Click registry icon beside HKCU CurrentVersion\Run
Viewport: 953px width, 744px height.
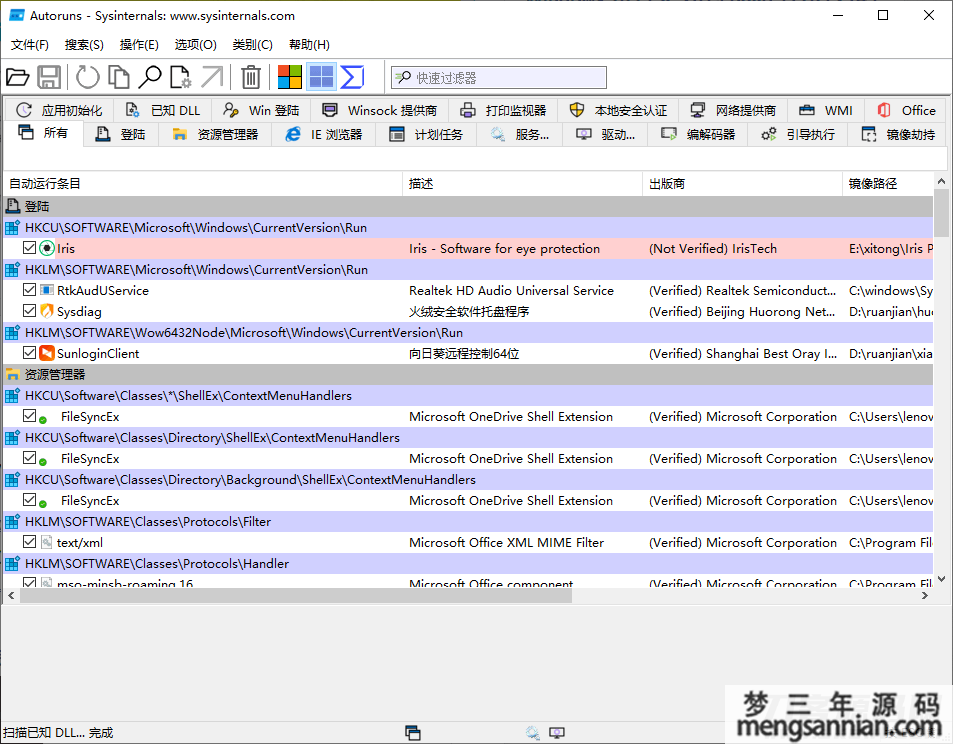(x=12, y=227)
